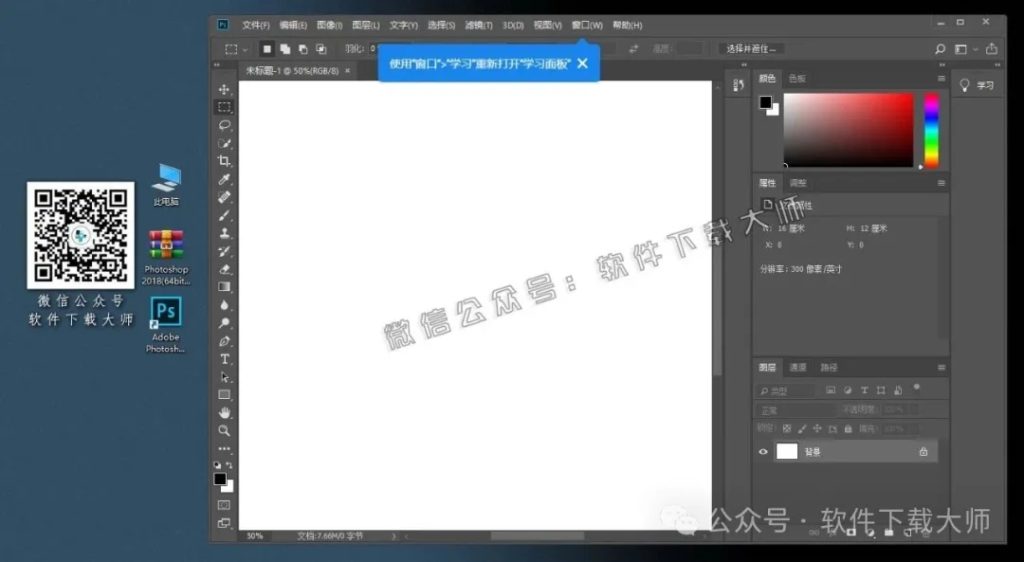Select the Path Selection tool
Image resolution: width=1024 pixels, height=562 pixels.
(224, 377)
